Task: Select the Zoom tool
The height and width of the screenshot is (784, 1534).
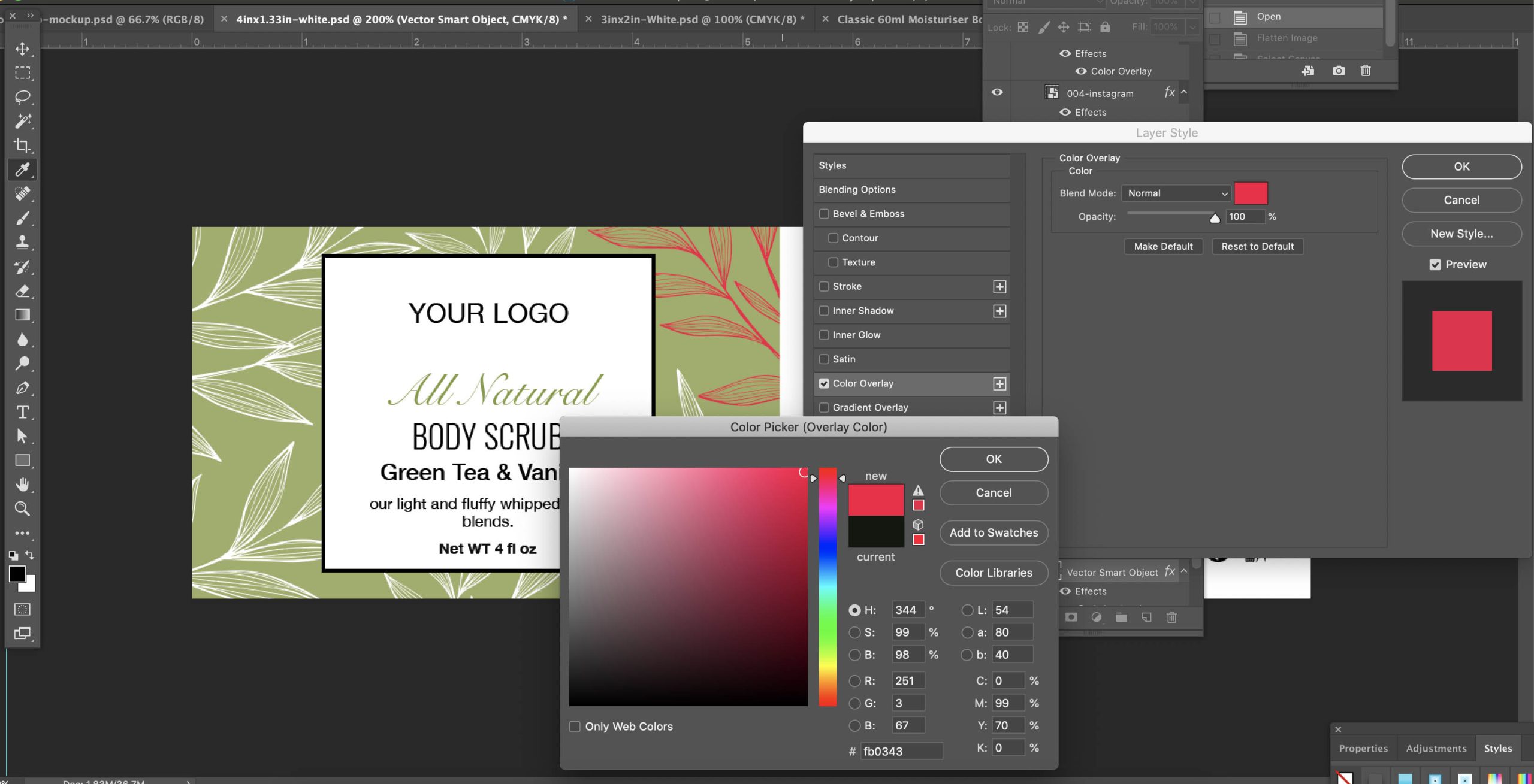Action: pos(22,509)
